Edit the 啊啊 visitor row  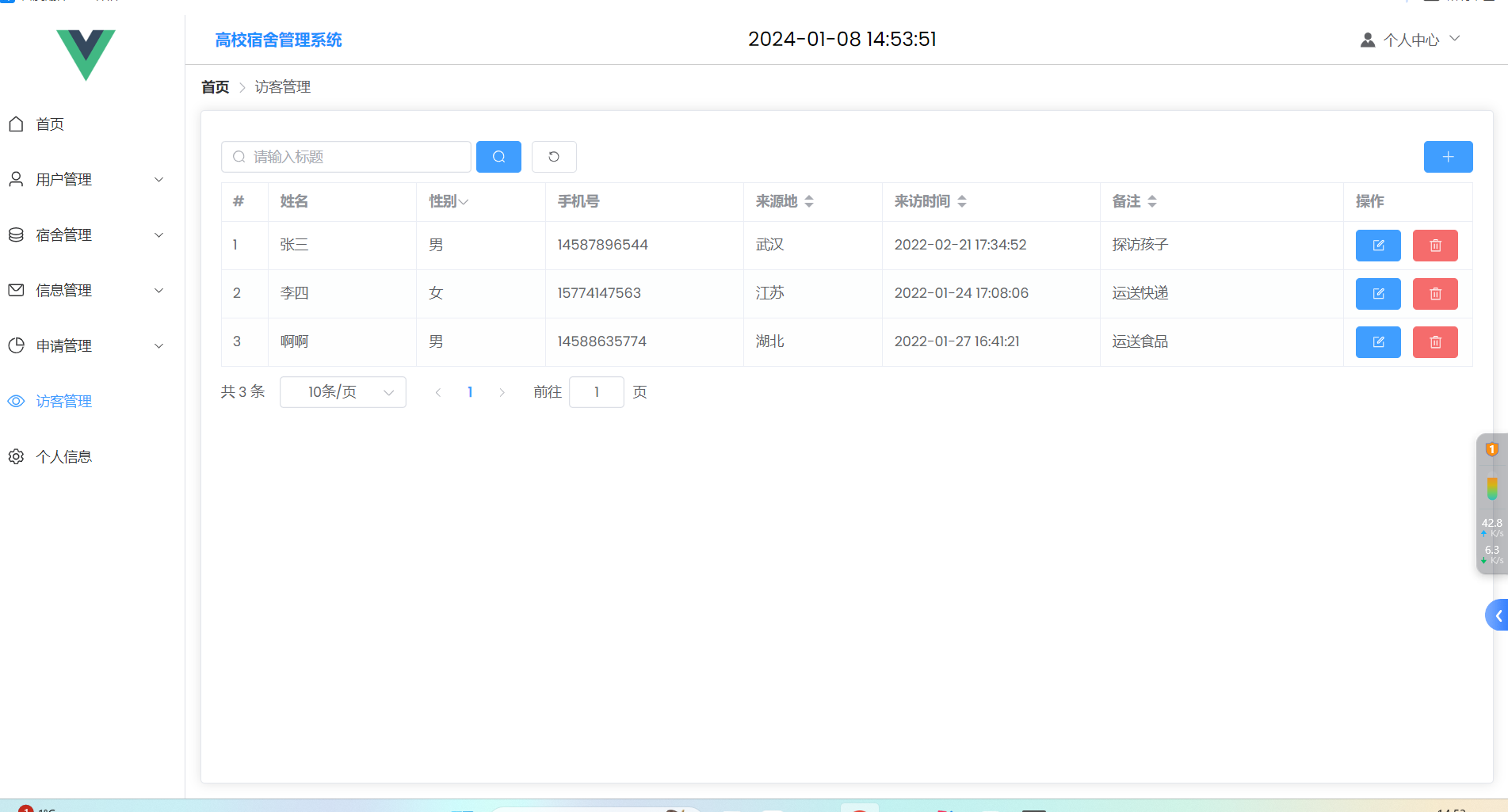pos(1378,342)
